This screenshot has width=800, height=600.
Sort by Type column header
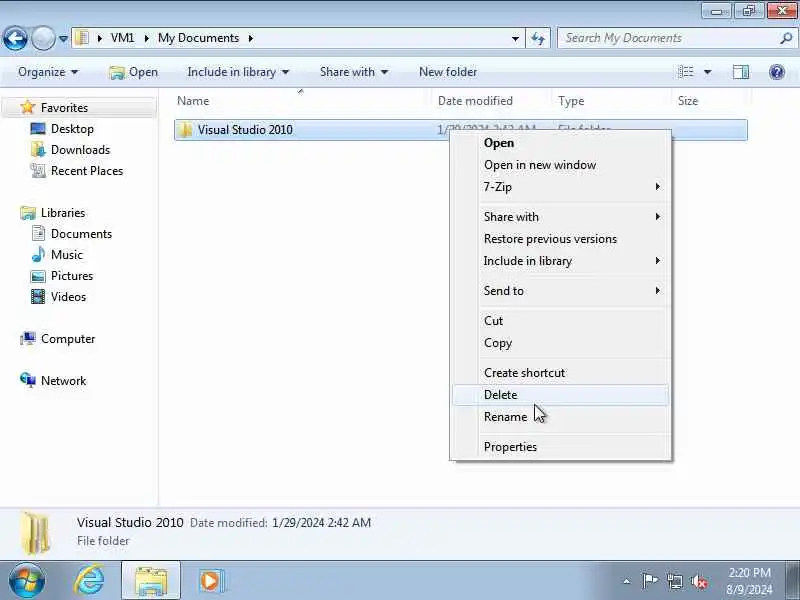pyautogui.click(x=611, y=101)
